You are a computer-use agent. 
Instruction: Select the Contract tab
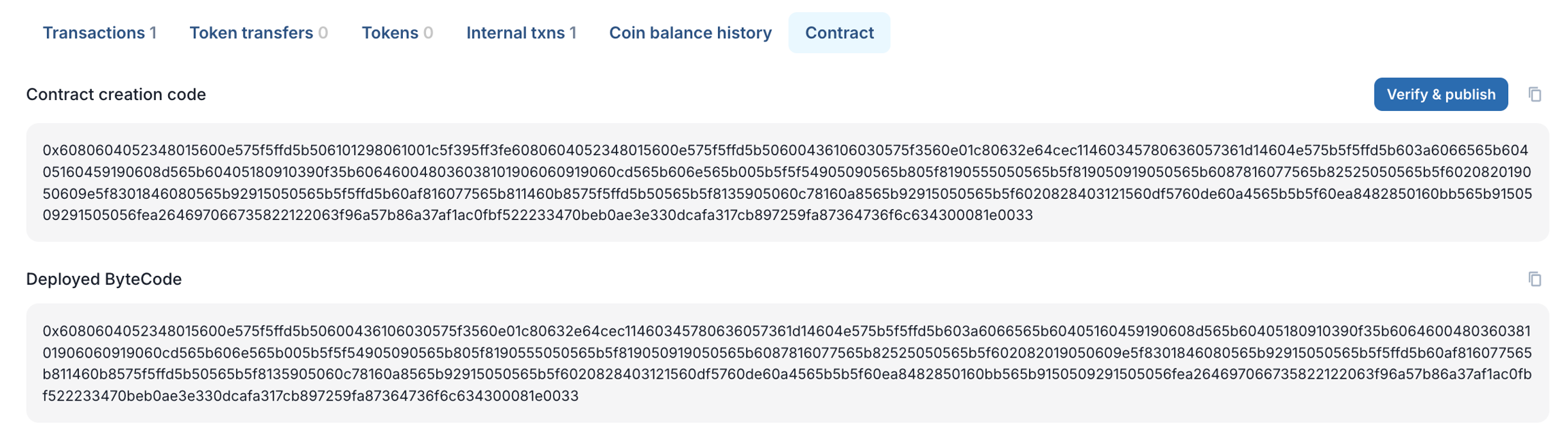point(839,33)
